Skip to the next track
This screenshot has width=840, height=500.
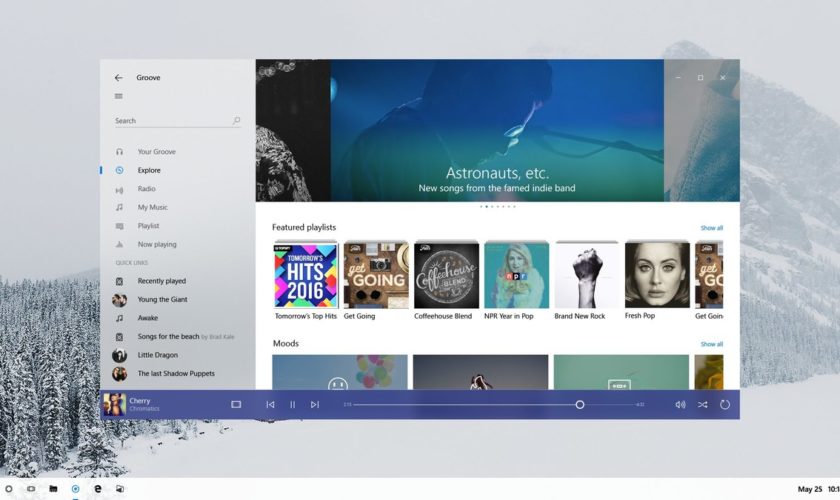315,405
